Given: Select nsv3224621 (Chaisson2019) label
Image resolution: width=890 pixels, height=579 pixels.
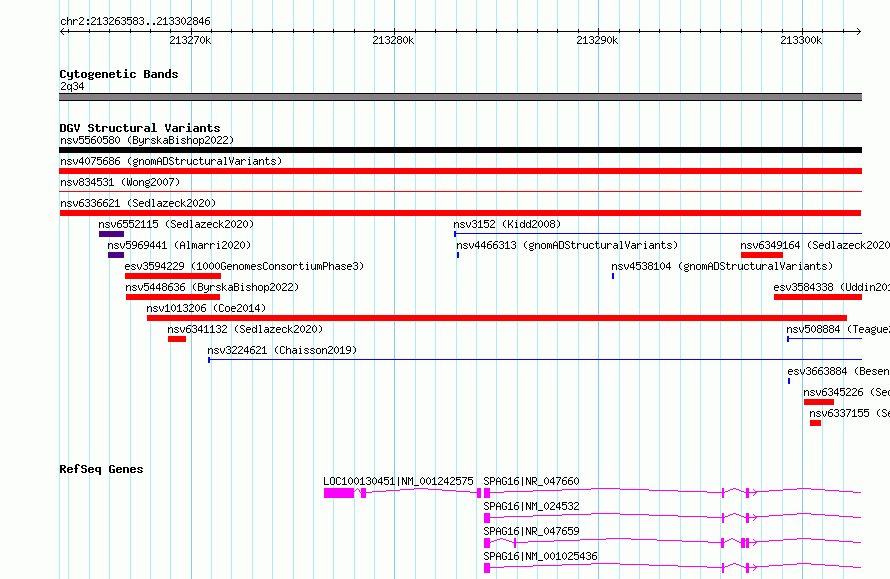Looking at the screenshot, I should click(282, 350).
